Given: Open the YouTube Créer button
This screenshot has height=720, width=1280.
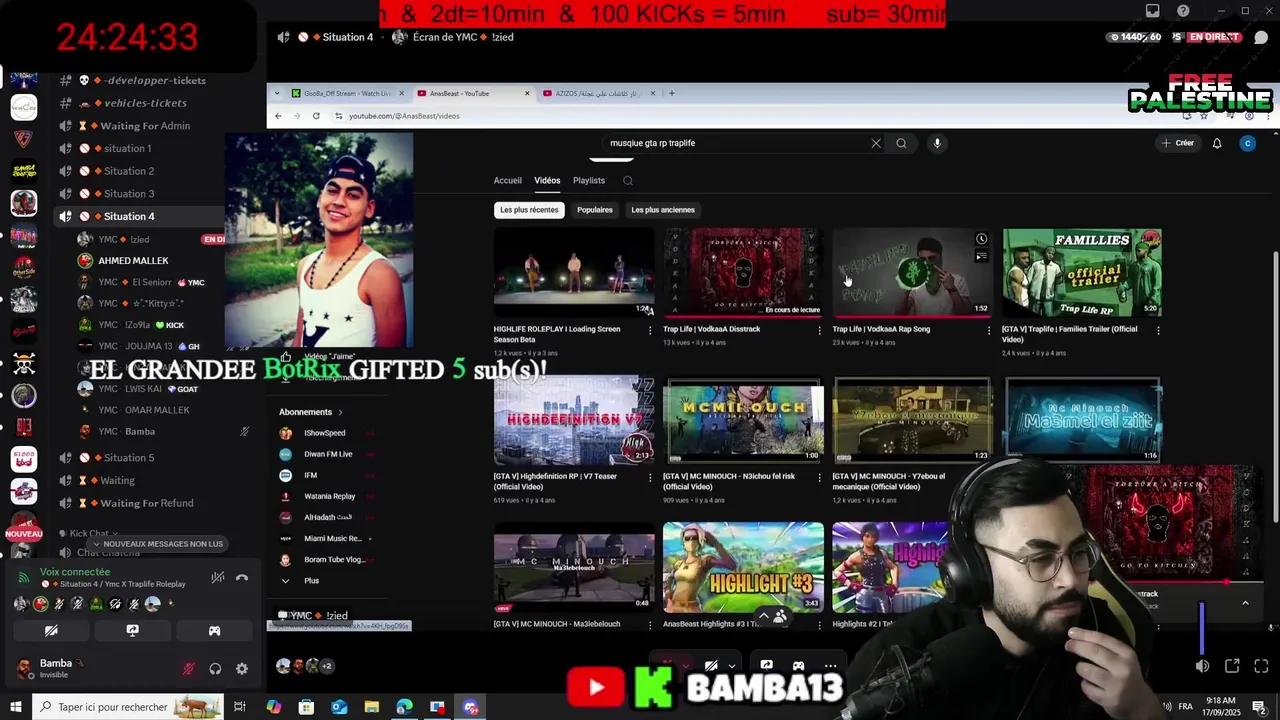Looking at the screenshot, I should point(1178,143).
